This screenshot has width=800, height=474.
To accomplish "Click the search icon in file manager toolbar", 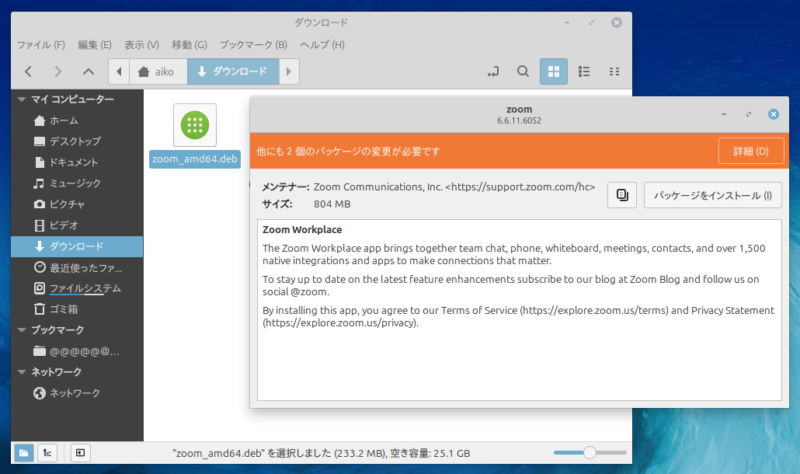I will (x=522, y=72).
